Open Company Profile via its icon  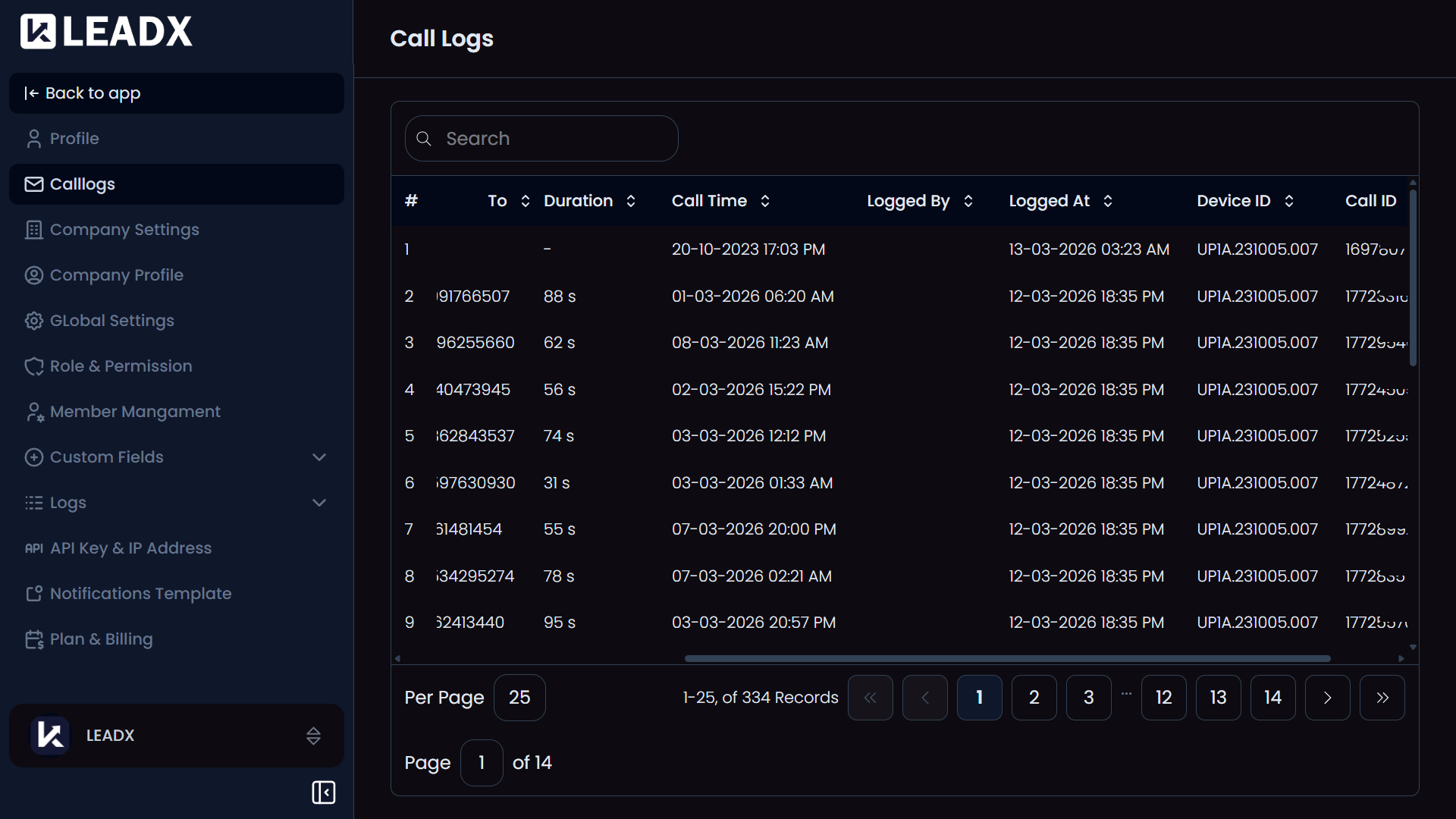pos(33,275)
